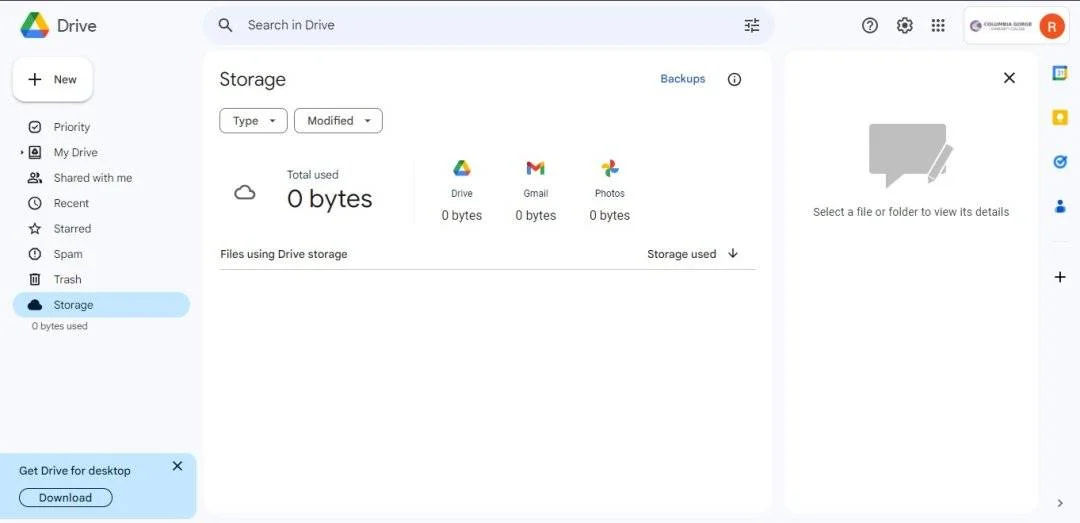
Task: Open the Modified filter dropdown
Action: [338, 121]
